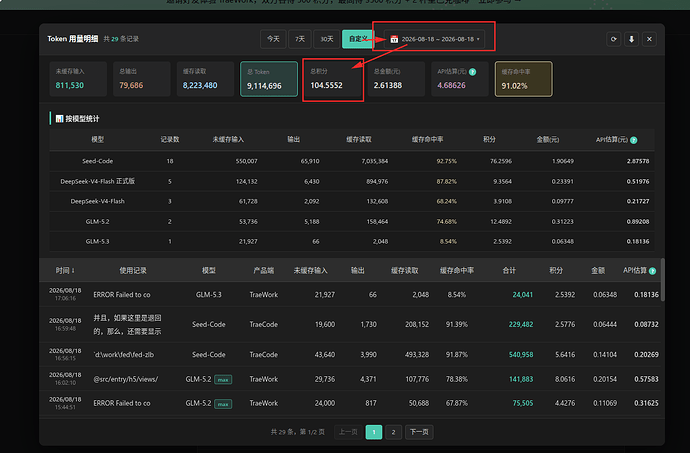This screenshot has width=690, height=453.
Task: Select the 7天 time range tab
Action: tap(300, 39)
